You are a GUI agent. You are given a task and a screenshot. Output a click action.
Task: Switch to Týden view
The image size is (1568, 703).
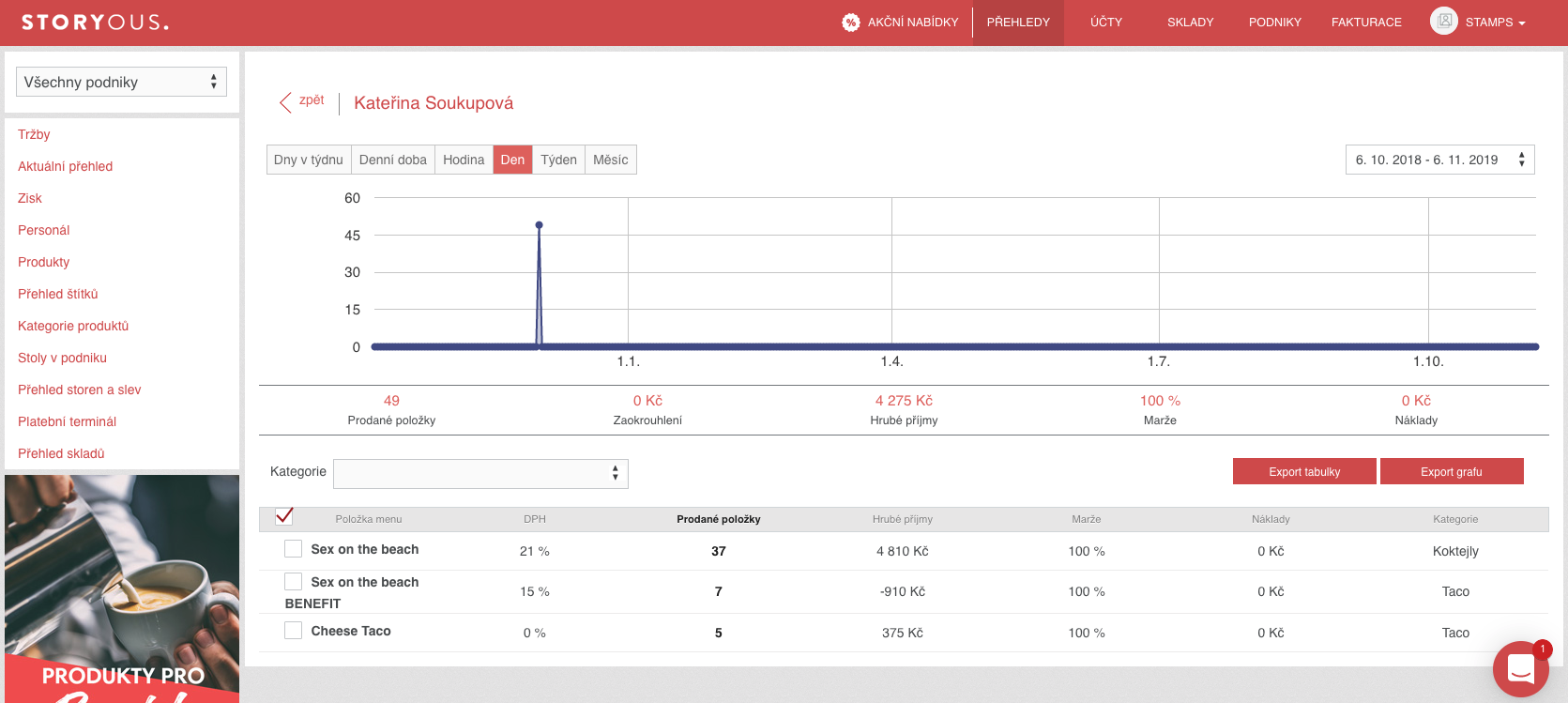(558, 160)
